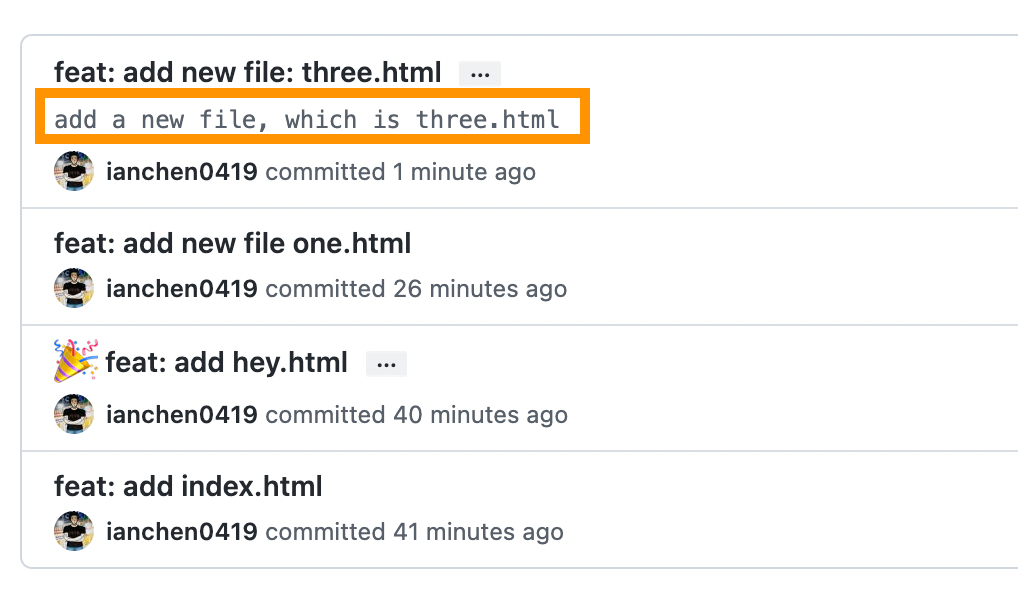
Task: Open ianchen0419 profile from hey.html commit
Action: [182, 415]
